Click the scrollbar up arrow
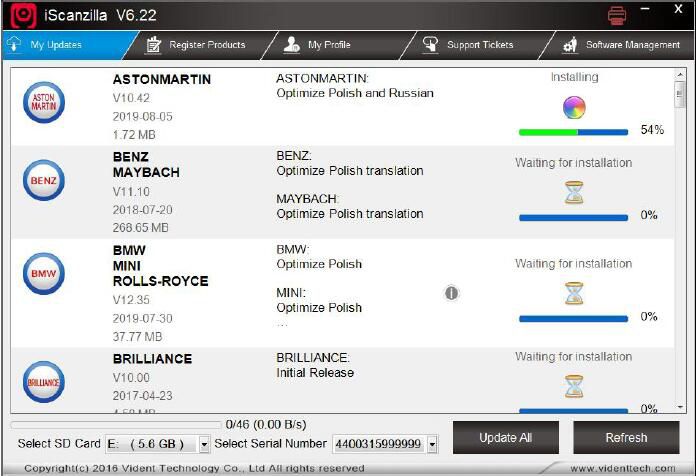 coord(679,74)
